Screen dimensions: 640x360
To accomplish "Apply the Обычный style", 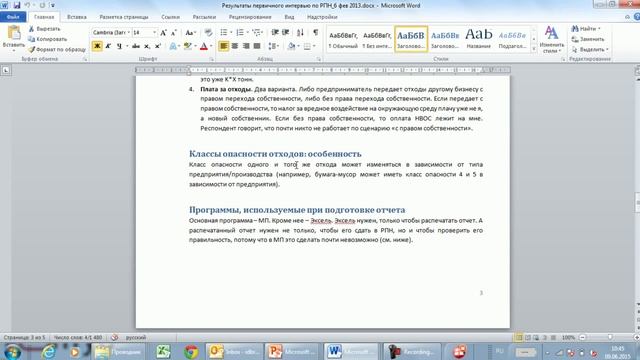I will pyautogui.click(x=343, y=39).
